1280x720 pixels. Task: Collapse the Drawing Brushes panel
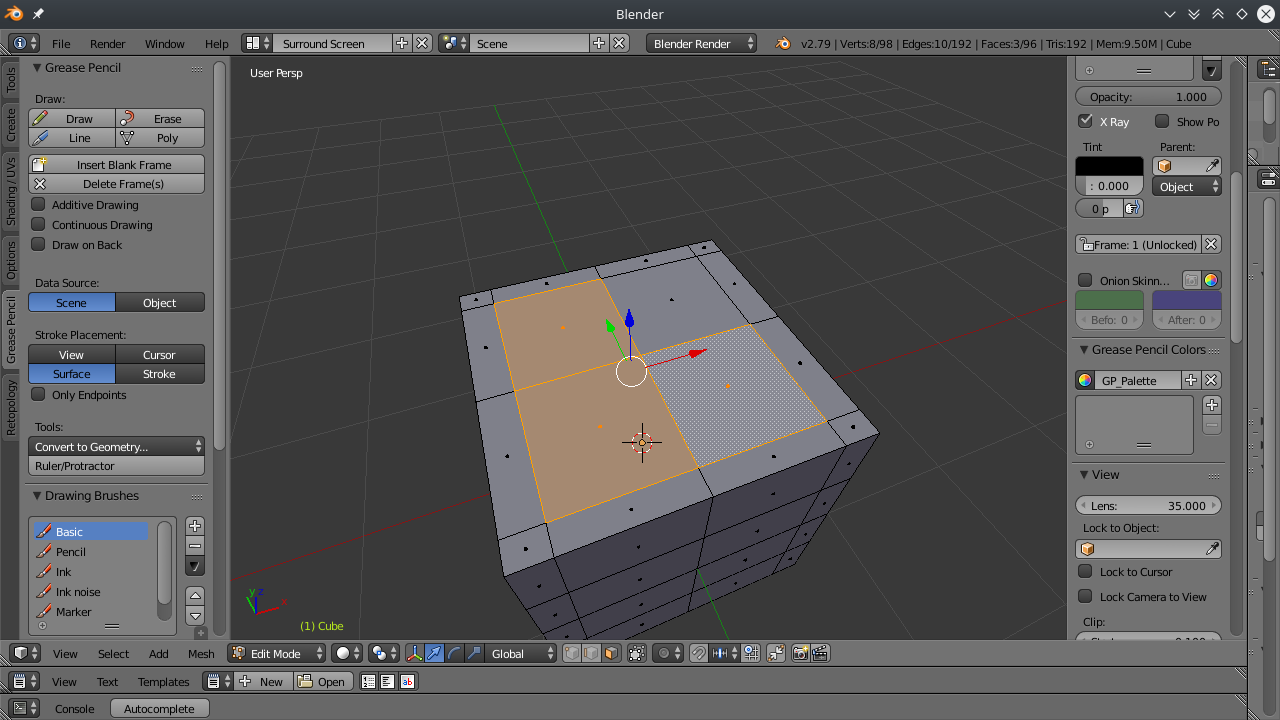(37, 496)
